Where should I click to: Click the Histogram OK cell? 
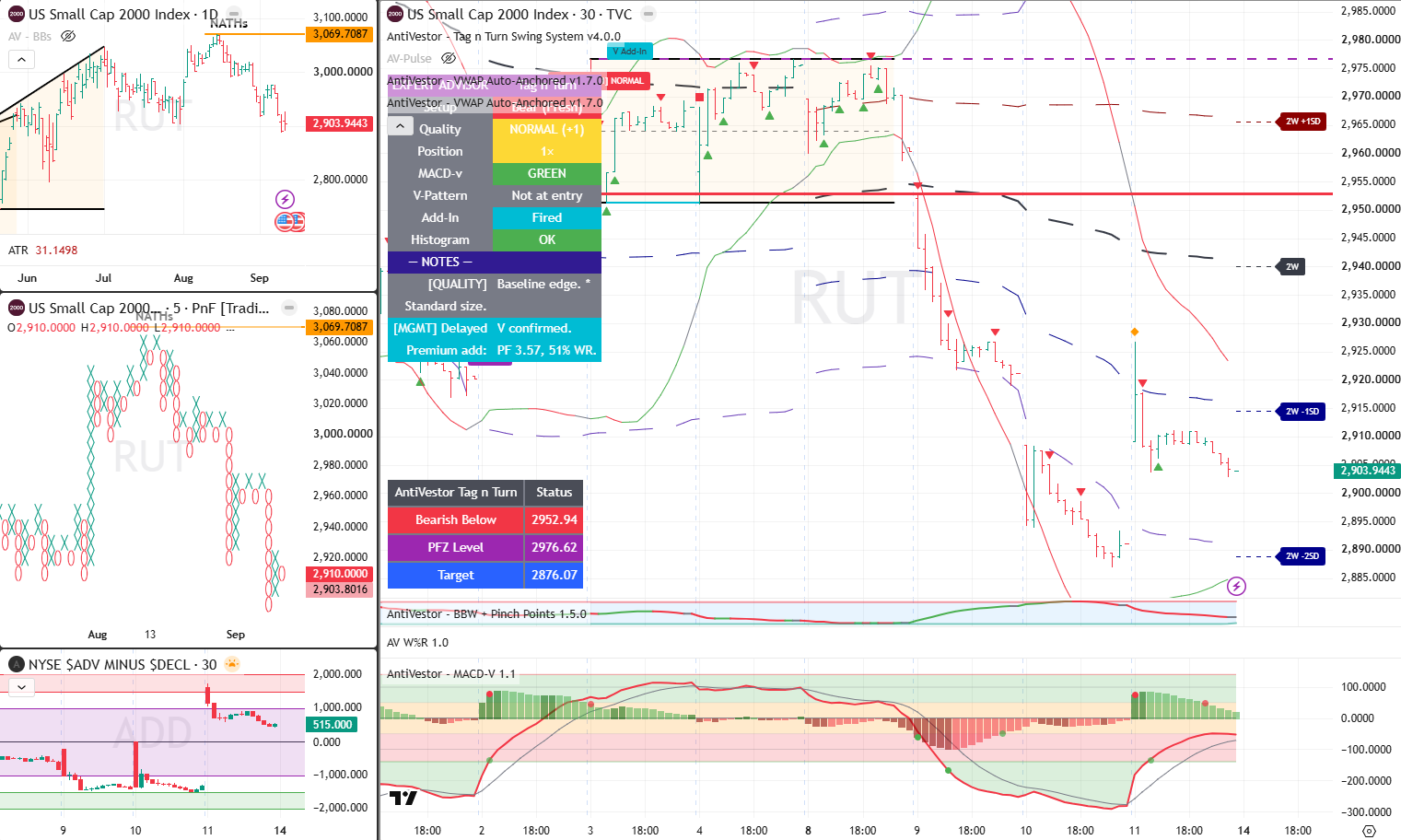point(547,239)
